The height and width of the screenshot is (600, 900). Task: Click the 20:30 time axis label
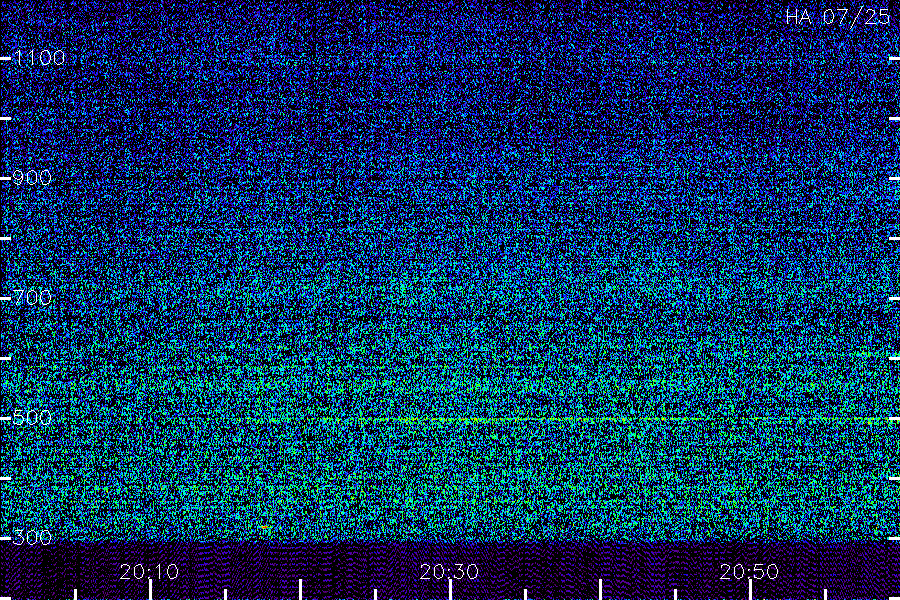click(449, 572)
